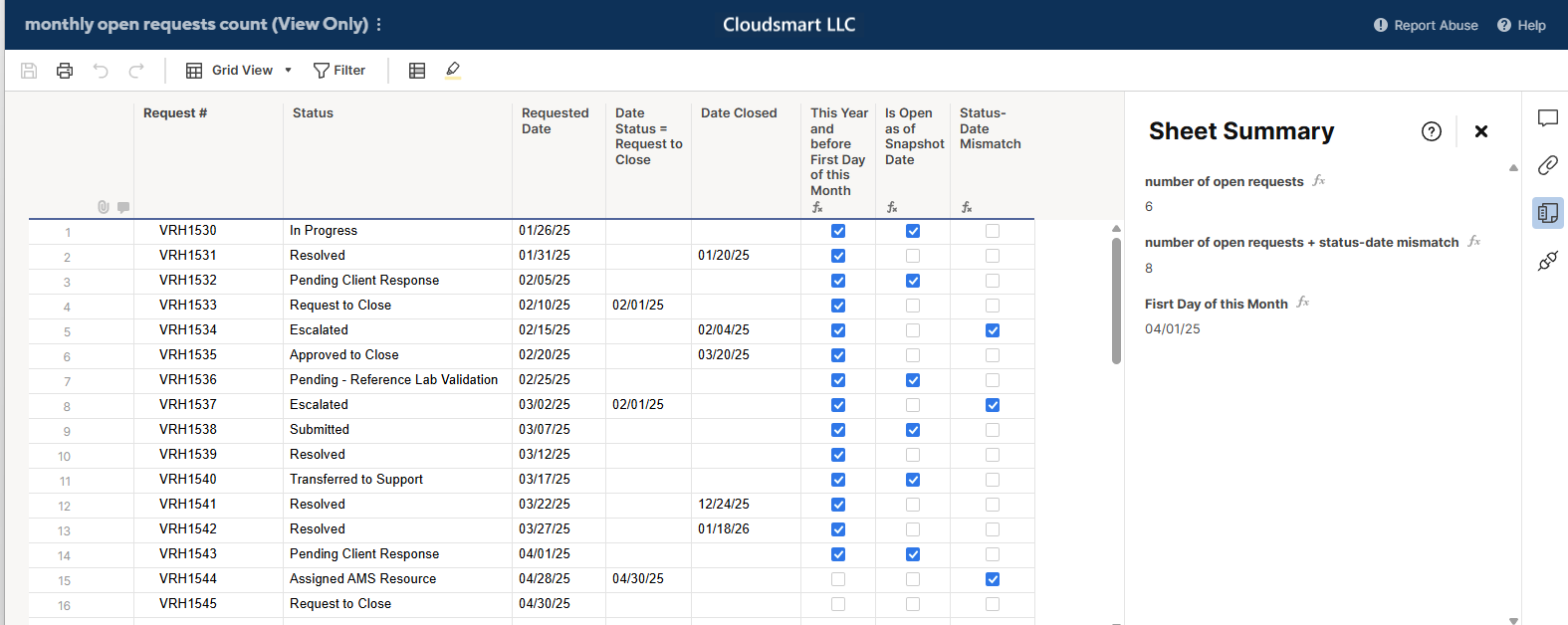This screenshot has height=625, width=1568.
Task: Toggle Status-Date Mismatch checkbox for VRH1544
Action: tap(993, 579)
